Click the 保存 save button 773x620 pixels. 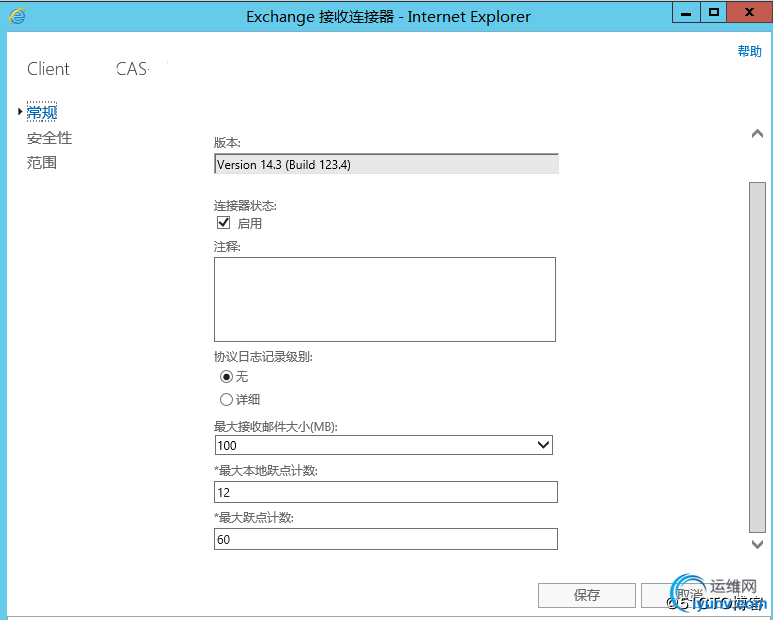tap(587, 595)
